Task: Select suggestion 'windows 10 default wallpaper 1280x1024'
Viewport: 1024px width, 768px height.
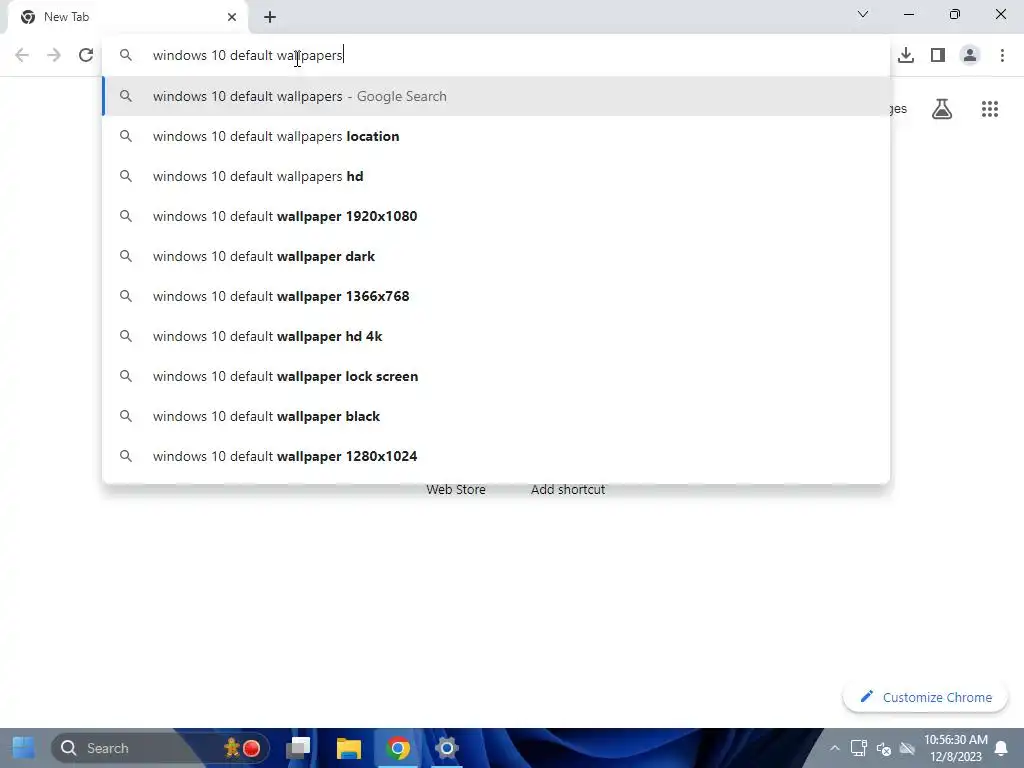Action: [x=496, y=456]
